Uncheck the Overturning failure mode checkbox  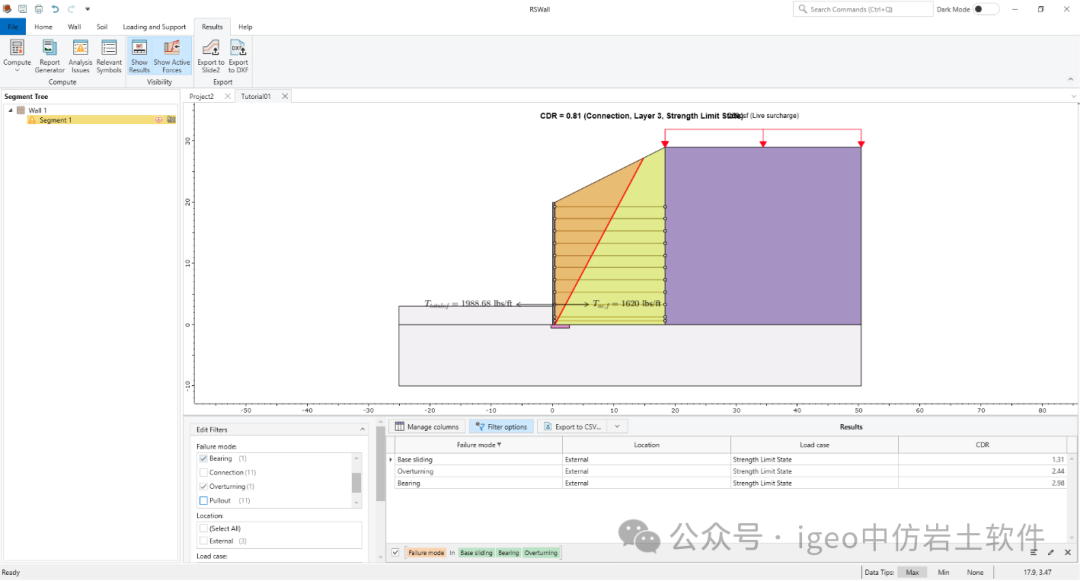(204, 486)
